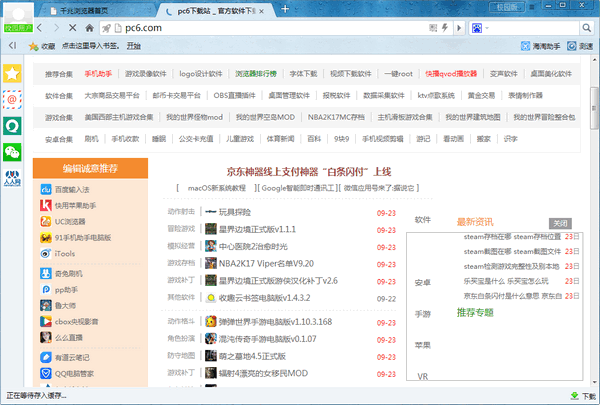
Task: Go to the home page icon
Action: click(90, 28)
